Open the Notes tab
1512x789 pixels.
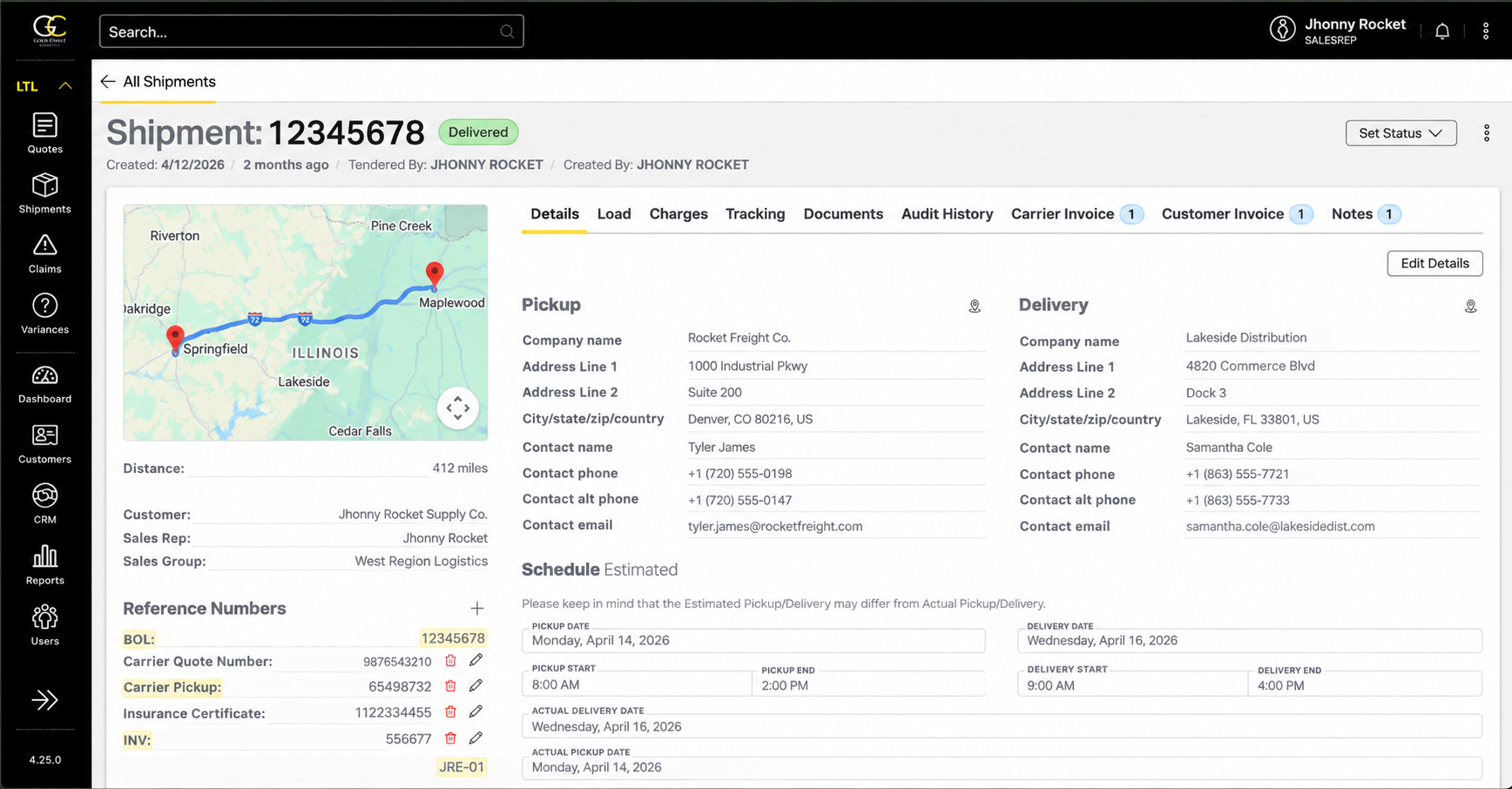[x=1366, y=214]
